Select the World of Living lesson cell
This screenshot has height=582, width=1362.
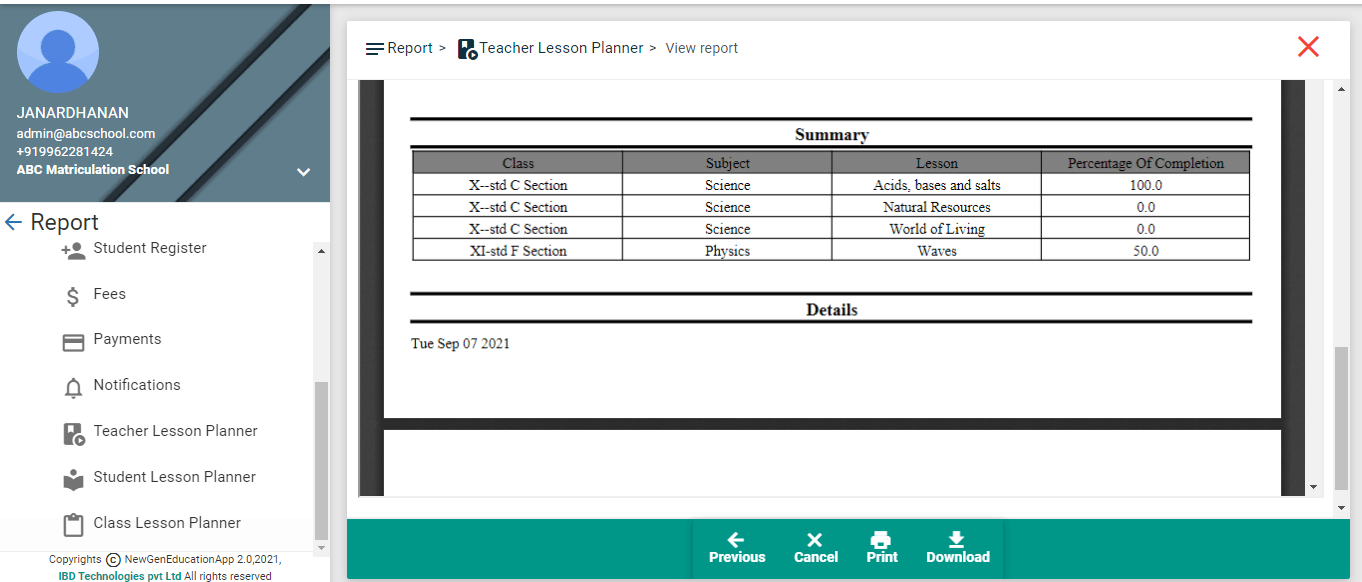point(937,229)
